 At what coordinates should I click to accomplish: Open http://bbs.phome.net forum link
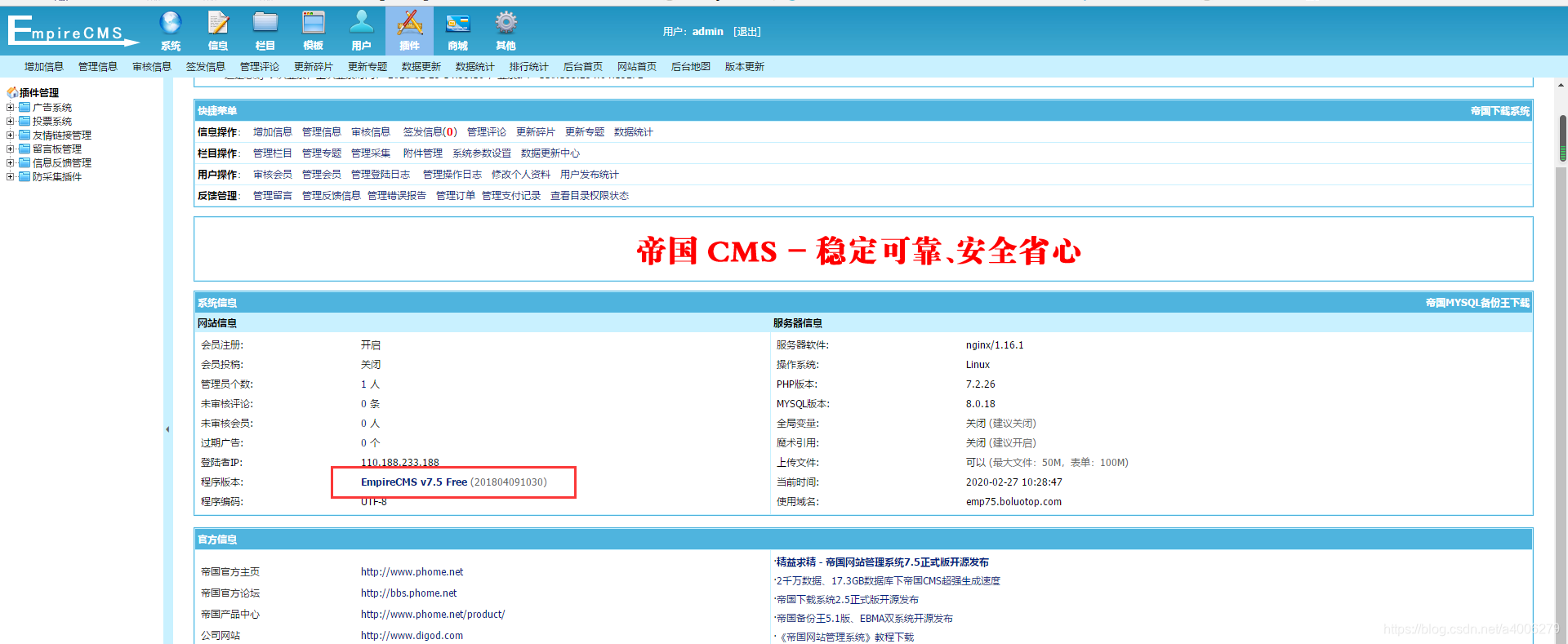point(409,593)
